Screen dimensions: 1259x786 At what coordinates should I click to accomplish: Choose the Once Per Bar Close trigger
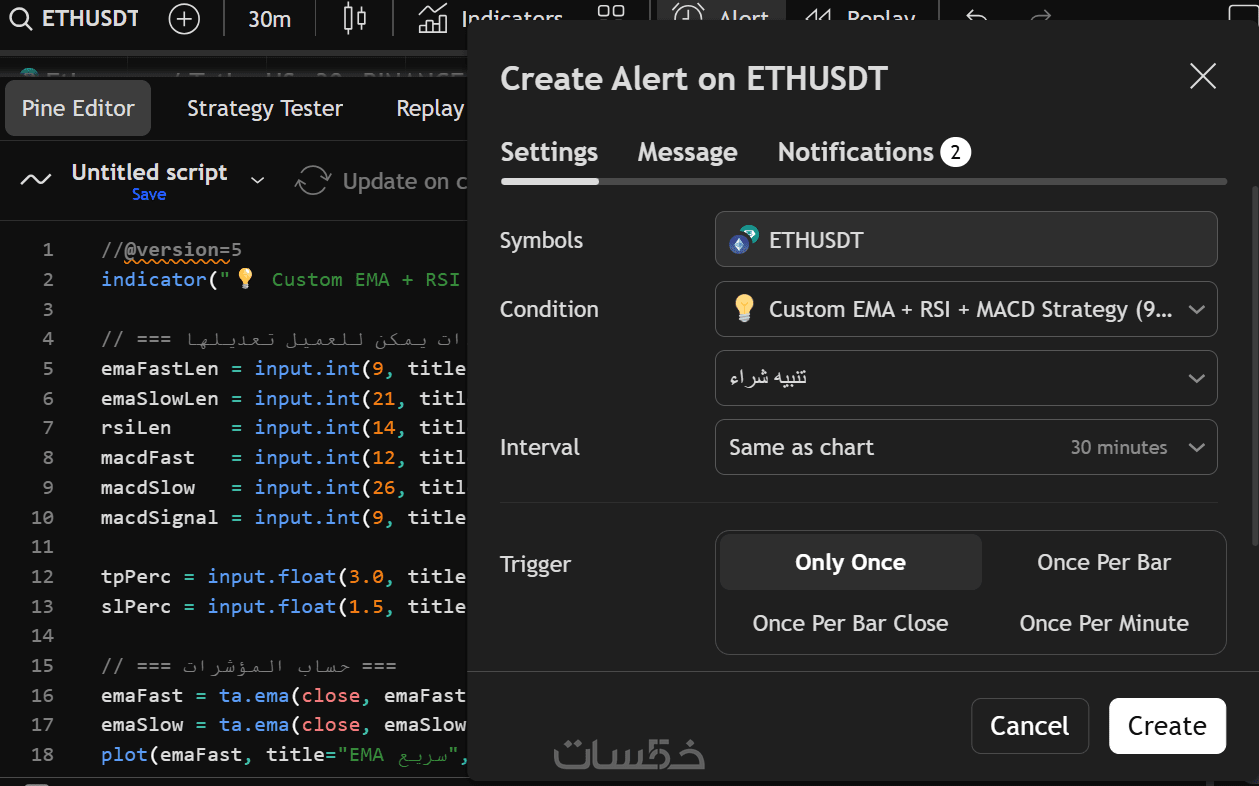coord(850,623)
